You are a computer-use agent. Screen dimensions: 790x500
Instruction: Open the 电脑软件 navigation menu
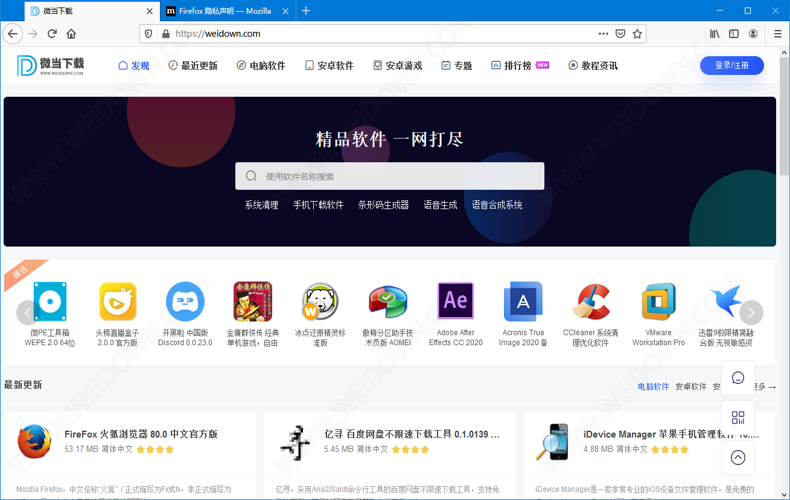(x=261, y=66)
